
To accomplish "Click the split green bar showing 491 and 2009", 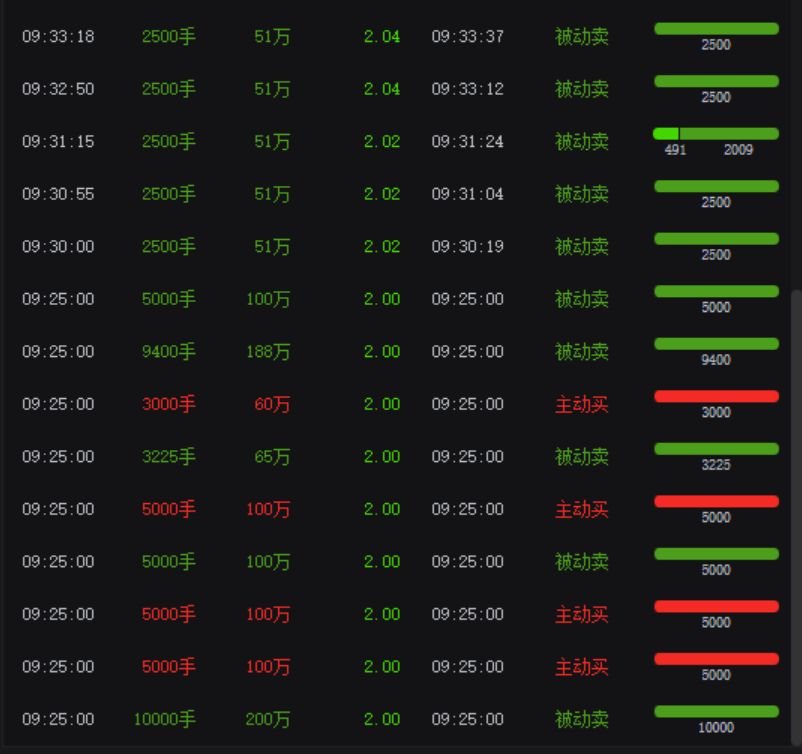I will pyautogui.click(x=715, y=134).
